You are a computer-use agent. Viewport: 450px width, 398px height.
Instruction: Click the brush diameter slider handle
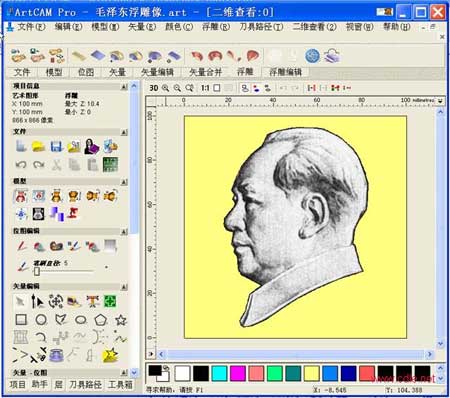[37, 271]
